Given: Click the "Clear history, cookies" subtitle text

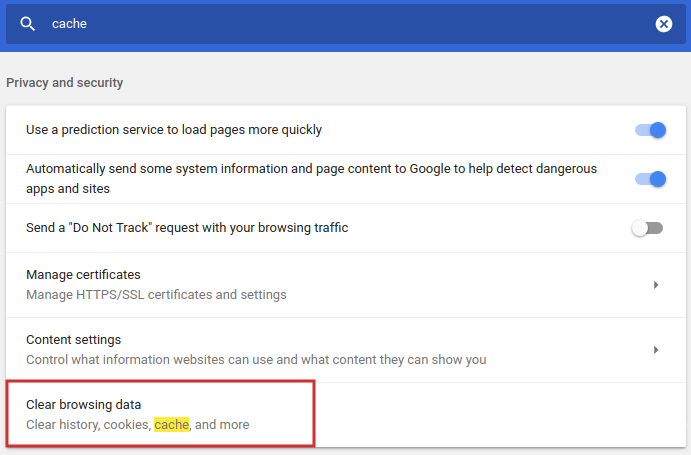Looking at the screenshot, I should point(88,425).
